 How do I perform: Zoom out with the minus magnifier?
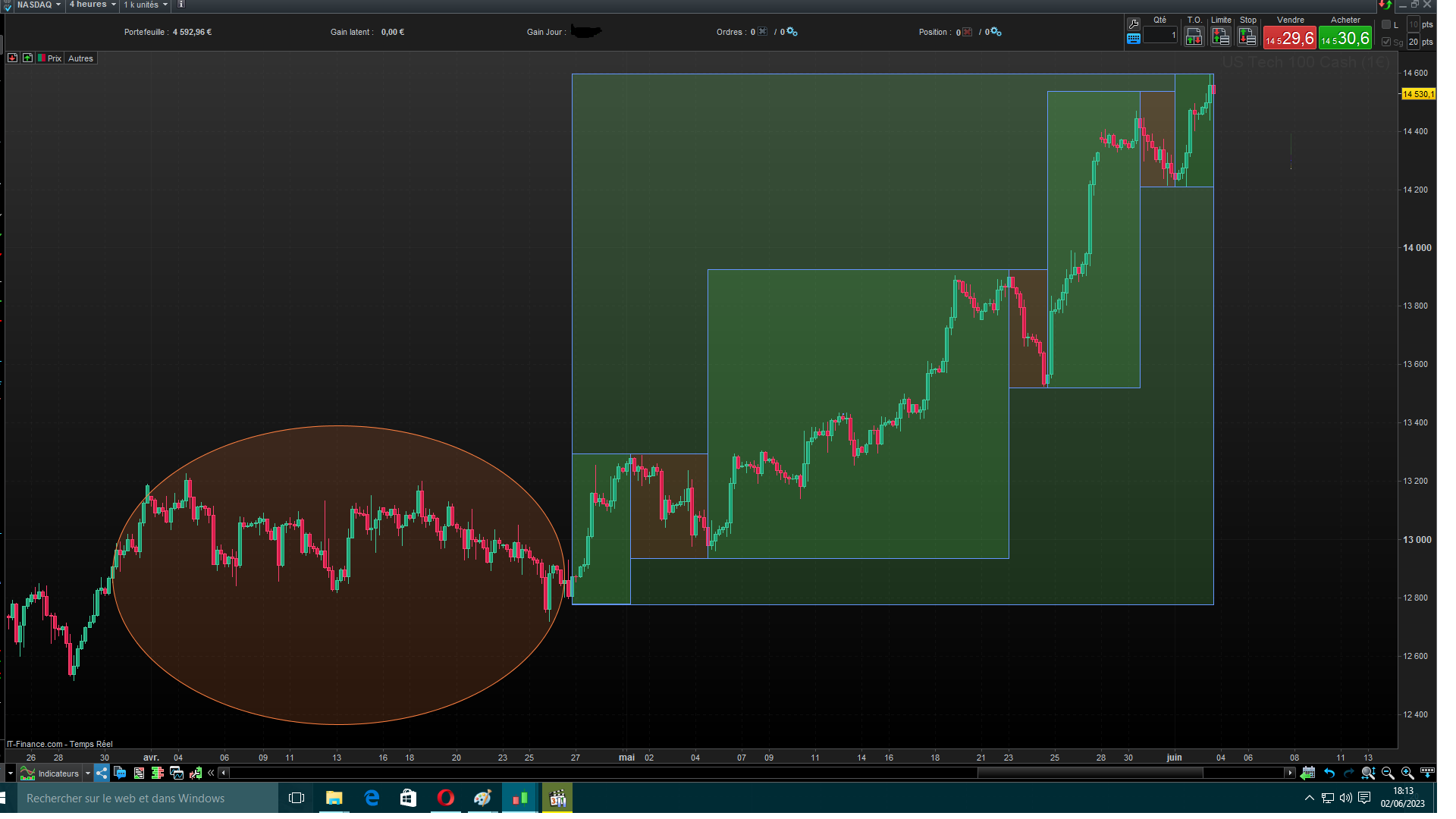tap(1388, 773)
